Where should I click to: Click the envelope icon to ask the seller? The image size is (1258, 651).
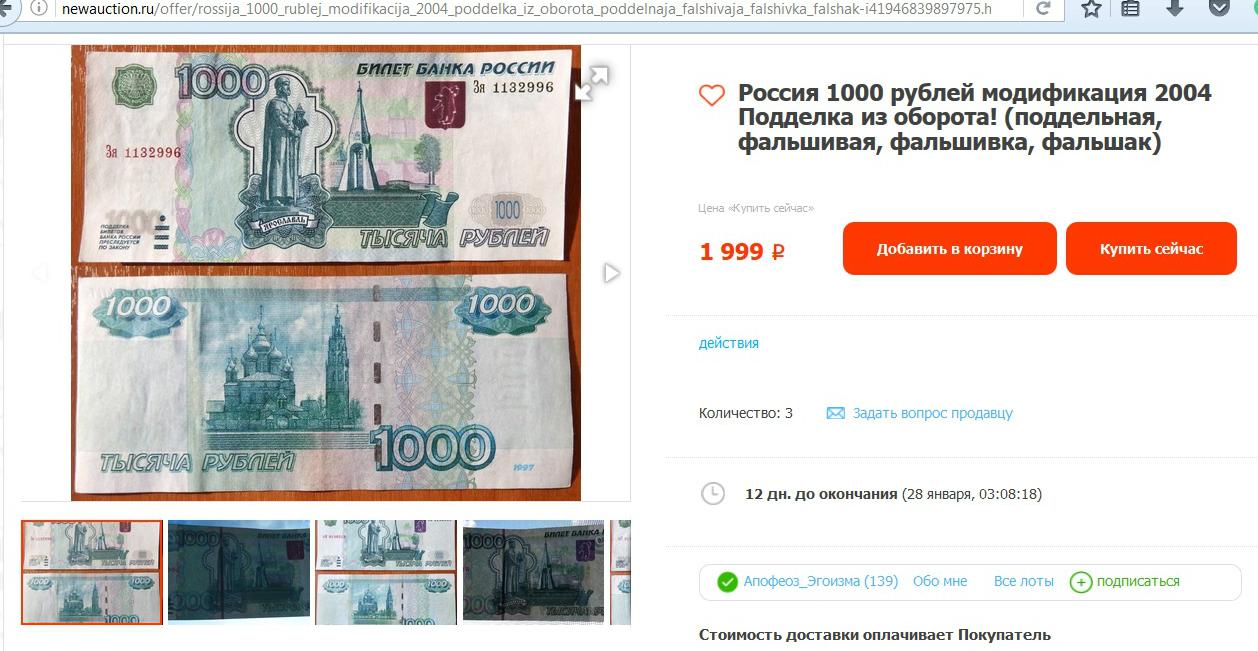point(836,413)
